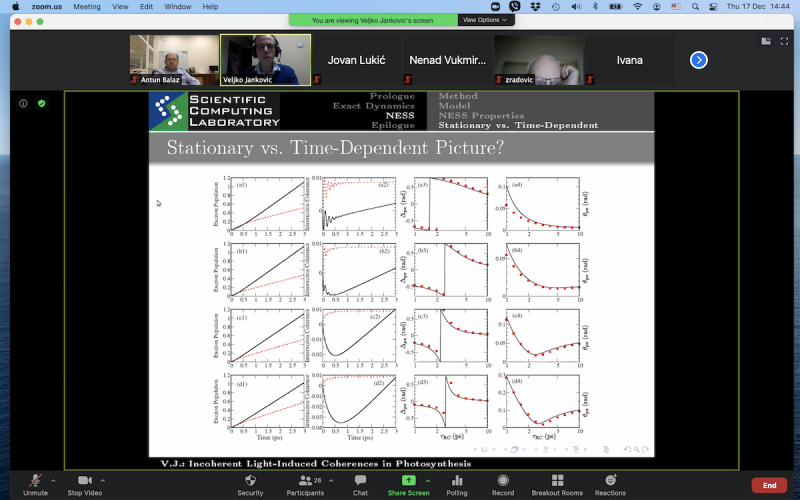The width and height of the screenshot is (800, 500).
Task: Click slide title Stationary vs. Time-Dependent Picture
Action: 335,148
